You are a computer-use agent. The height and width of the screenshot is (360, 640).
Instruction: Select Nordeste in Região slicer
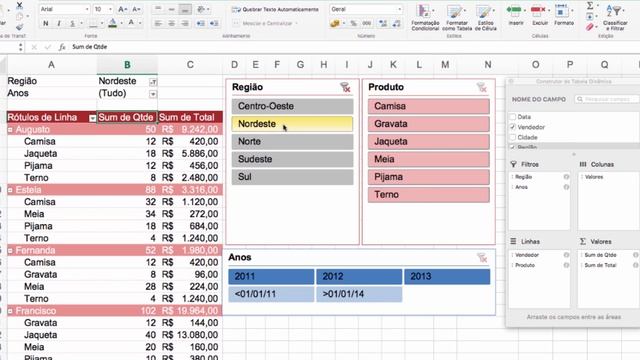coord(292,124)
